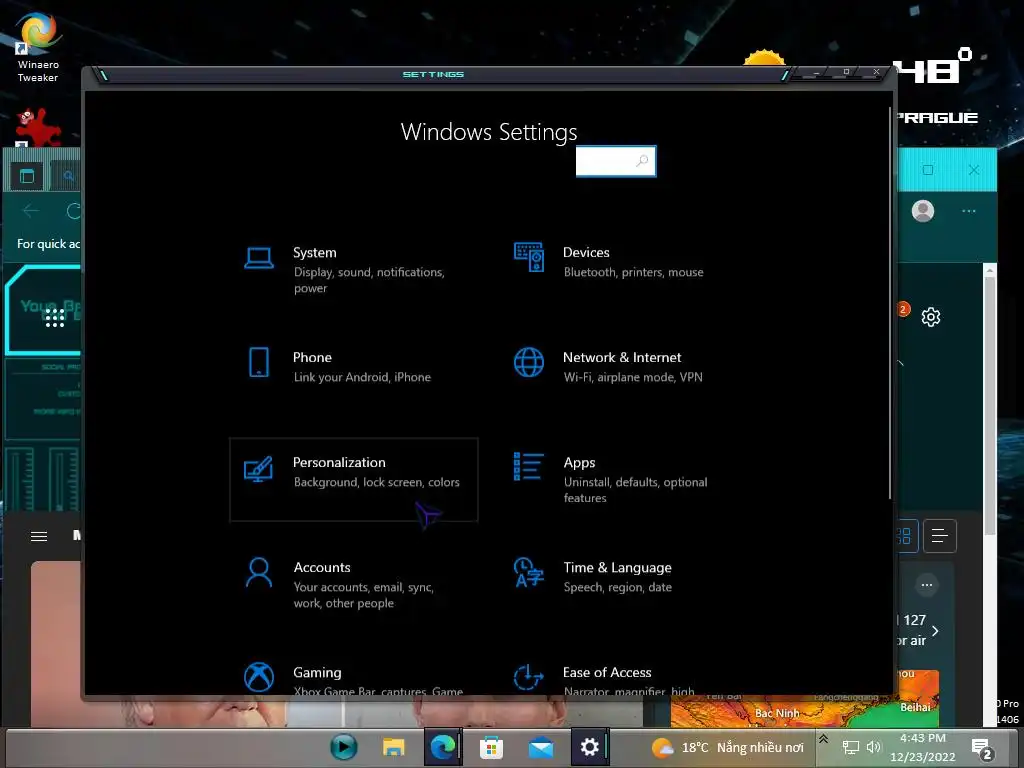Click Edge tab actions icon
This screenshot has height=768, width=1024.
pyautogui.click(x=27, y=176)
